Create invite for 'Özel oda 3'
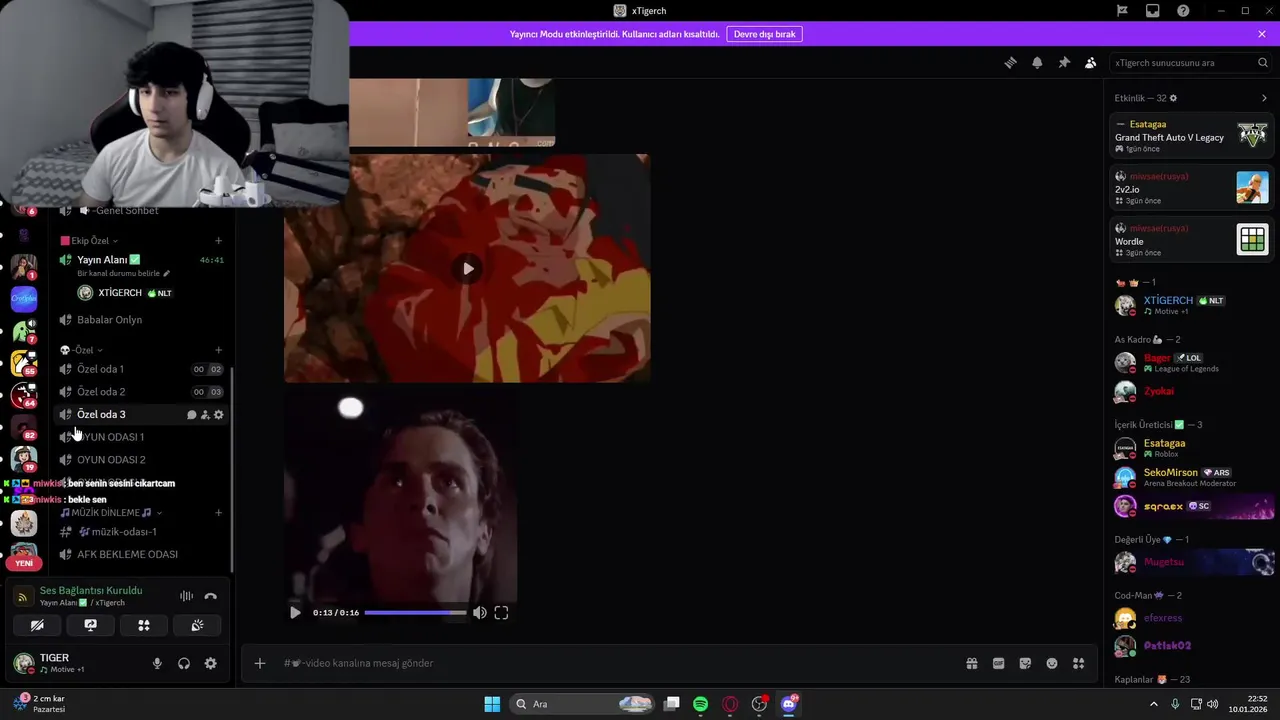 (205, 415)
